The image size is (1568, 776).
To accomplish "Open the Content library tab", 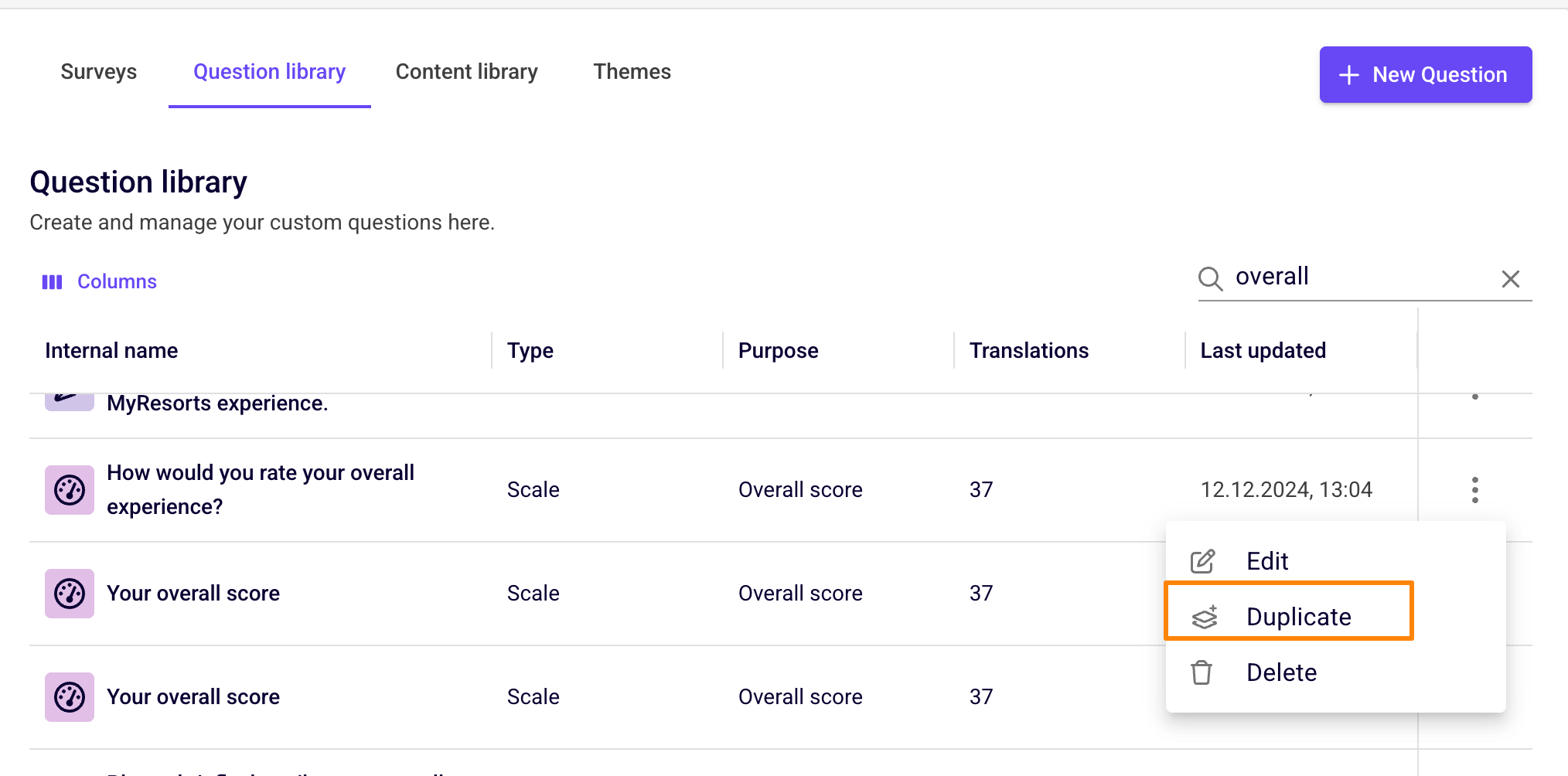I will tap(467, 72).
